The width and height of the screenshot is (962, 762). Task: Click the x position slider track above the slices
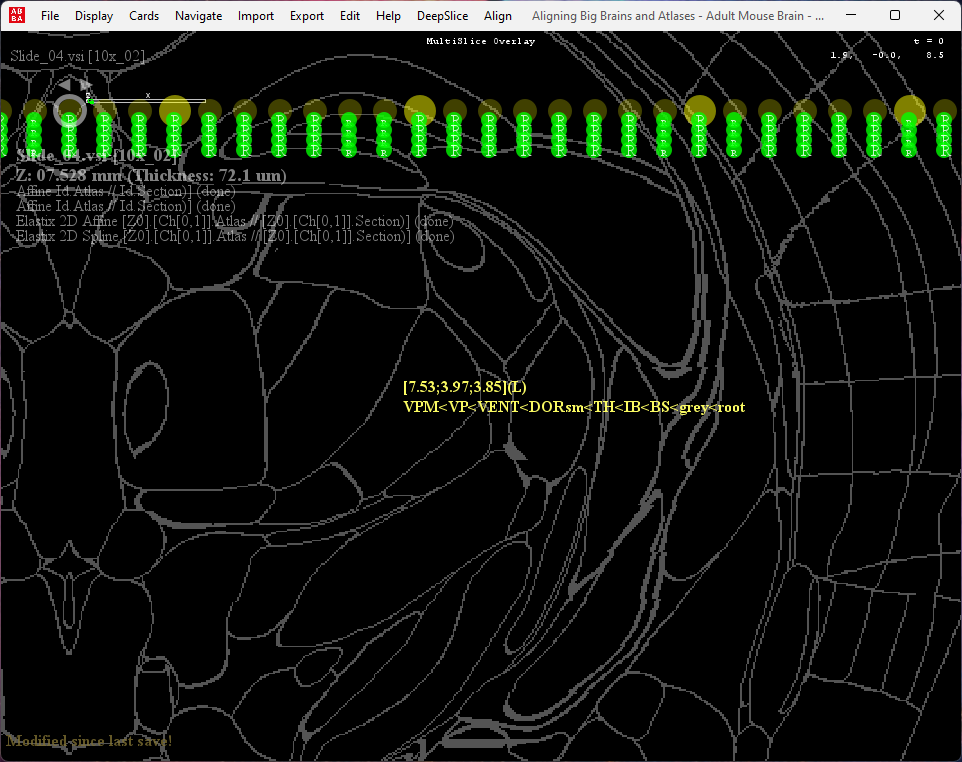coord(150,100)
